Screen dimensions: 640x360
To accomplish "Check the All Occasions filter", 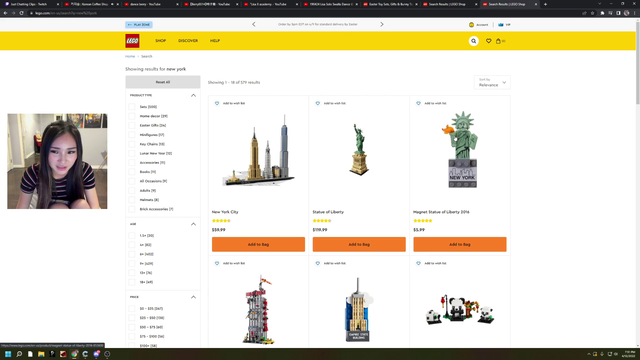I will [132, 181].
